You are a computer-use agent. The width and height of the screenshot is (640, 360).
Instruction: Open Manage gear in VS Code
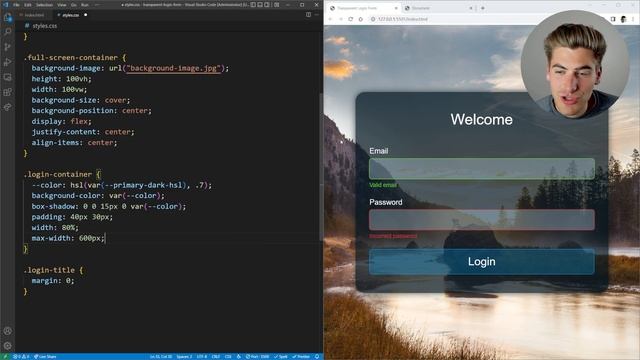point(7,346)
